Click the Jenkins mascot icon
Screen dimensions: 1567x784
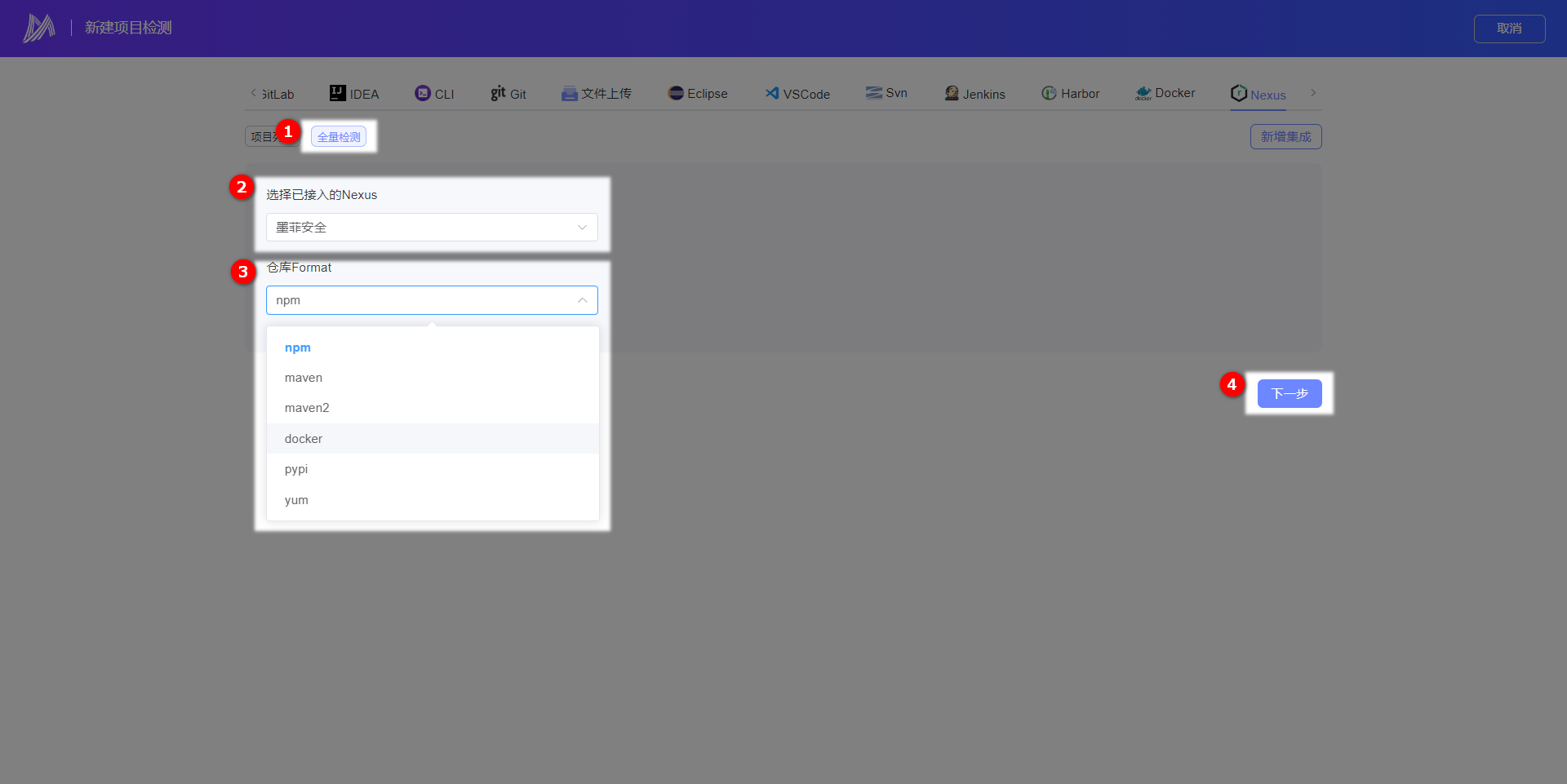(x=952, y=93)
